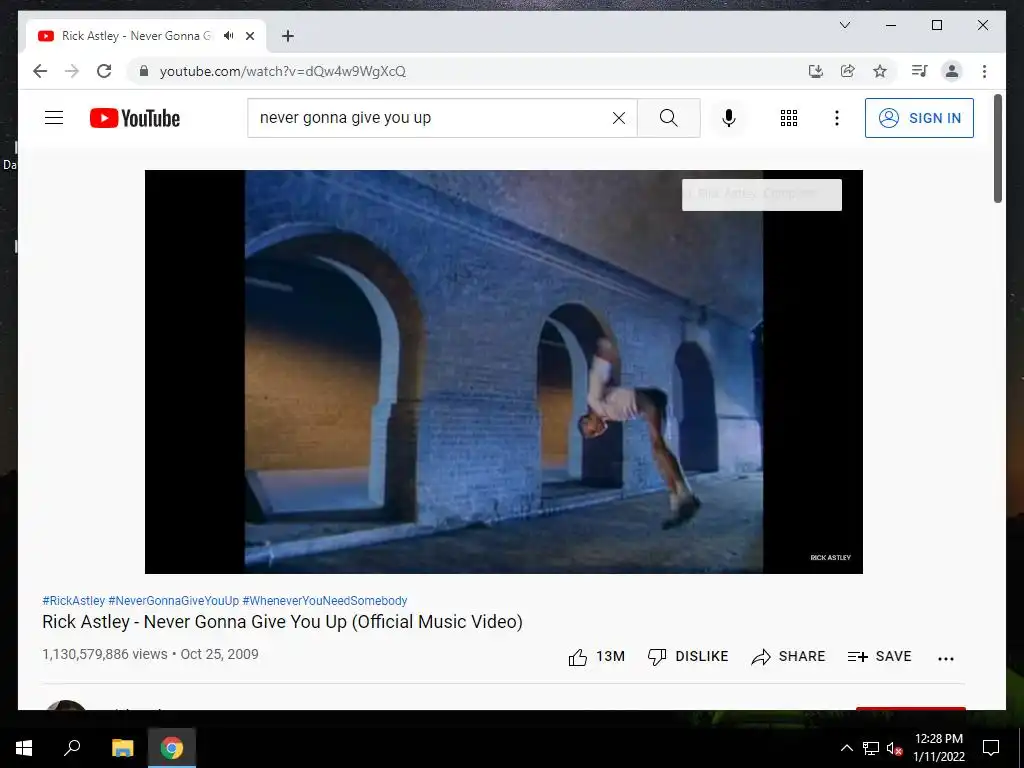Like the video with thumbs up
The width and height of the screenshot is (1024, 768).
[x=596, y=656]
